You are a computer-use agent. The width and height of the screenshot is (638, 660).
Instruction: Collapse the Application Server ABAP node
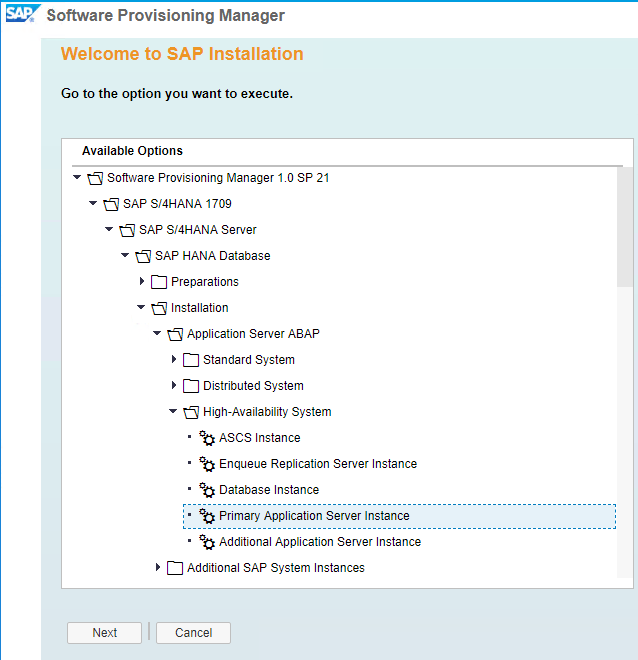157,333
